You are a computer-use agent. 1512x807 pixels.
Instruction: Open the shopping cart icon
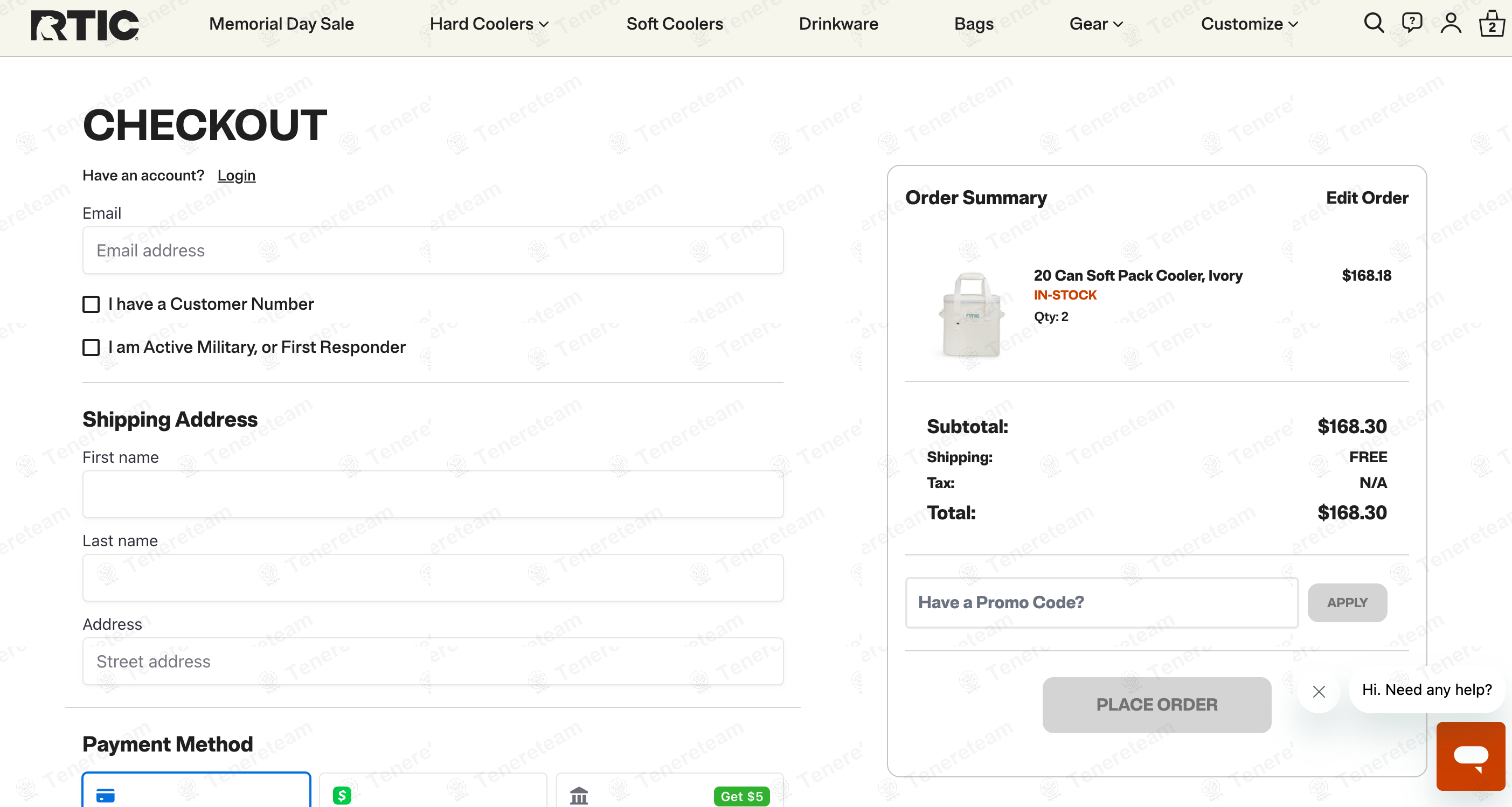click(1491, 25)
